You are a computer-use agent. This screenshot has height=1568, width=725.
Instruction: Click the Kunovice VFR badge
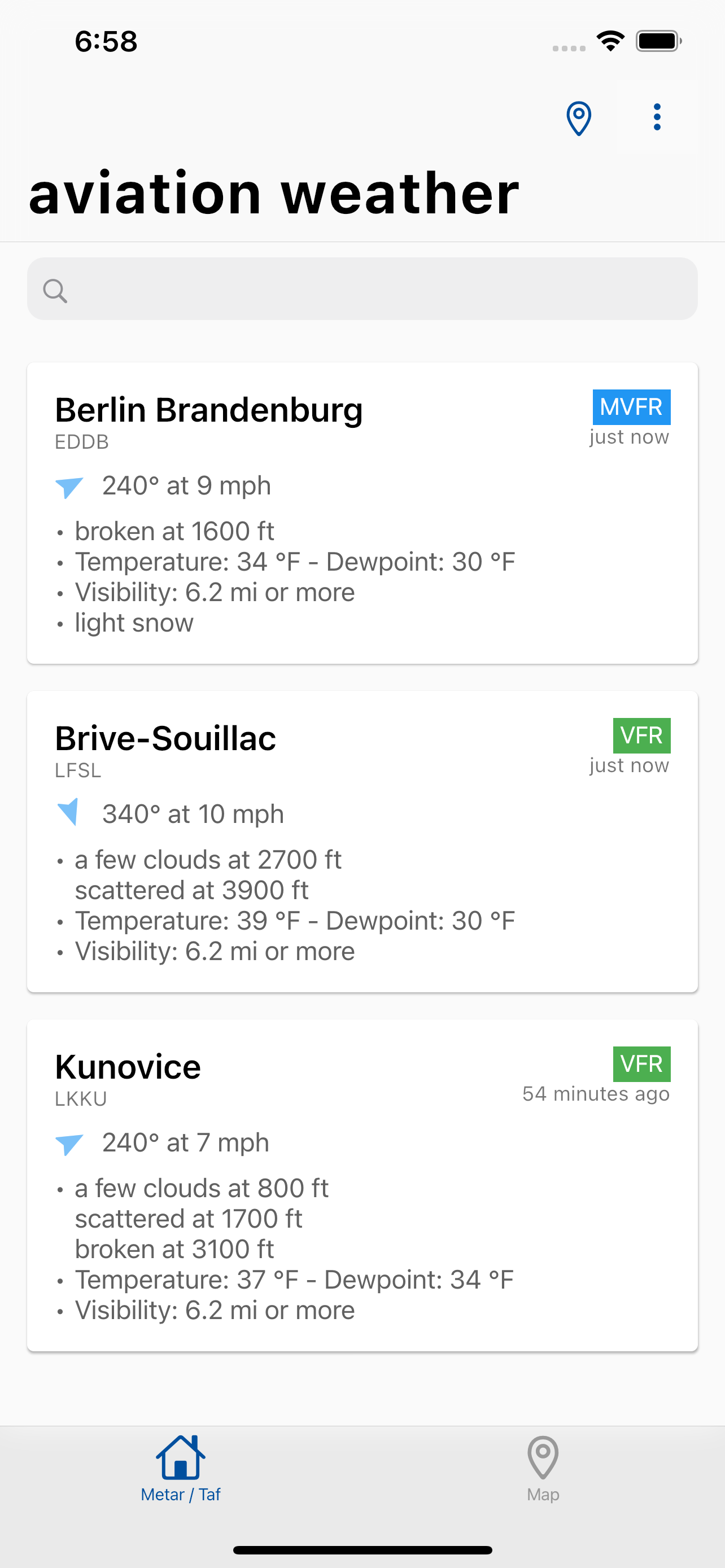click(x=641, y=1063)
